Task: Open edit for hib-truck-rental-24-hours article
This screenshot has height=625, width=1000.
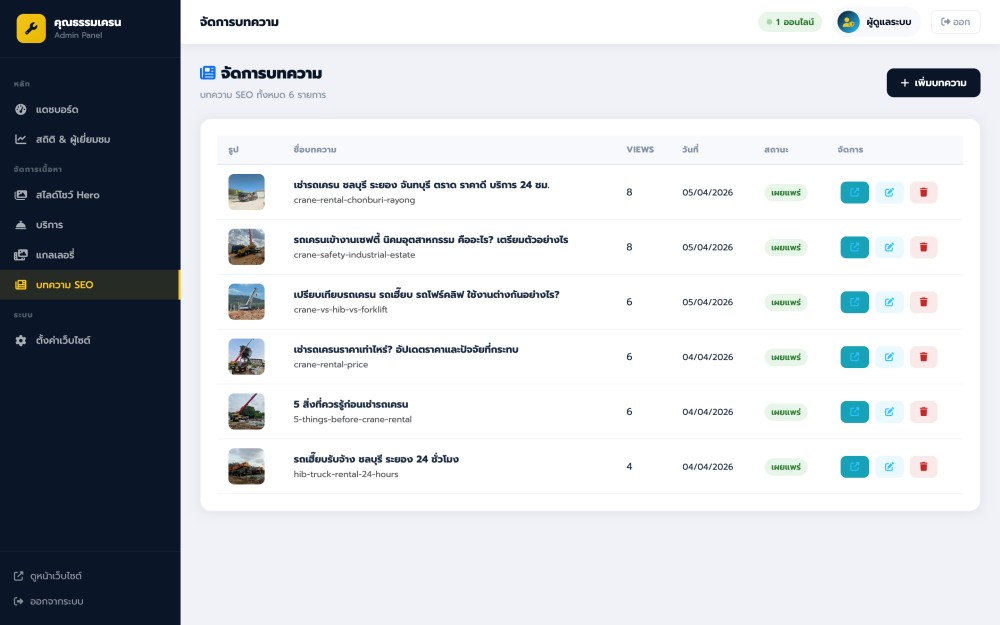Action: click(x=889, y=466)
